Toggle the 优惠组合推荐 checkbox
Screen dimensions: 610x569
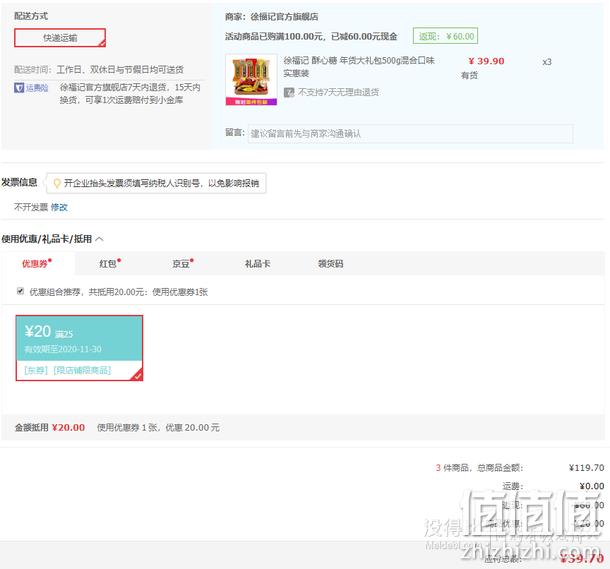click(x=20, y=291)
